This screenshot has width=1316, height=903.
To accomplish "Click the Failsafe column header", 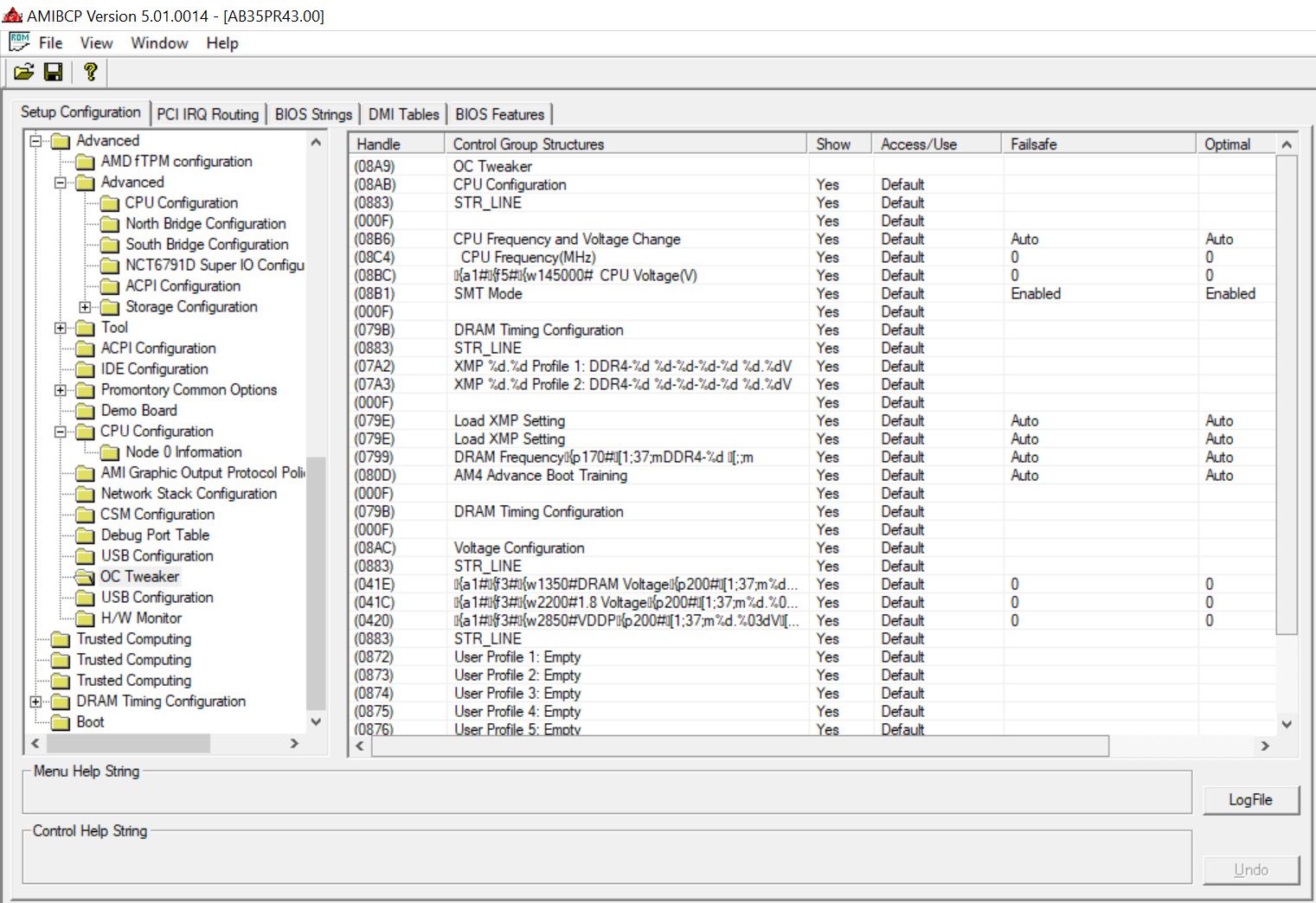I will (x=1099, y=144).
